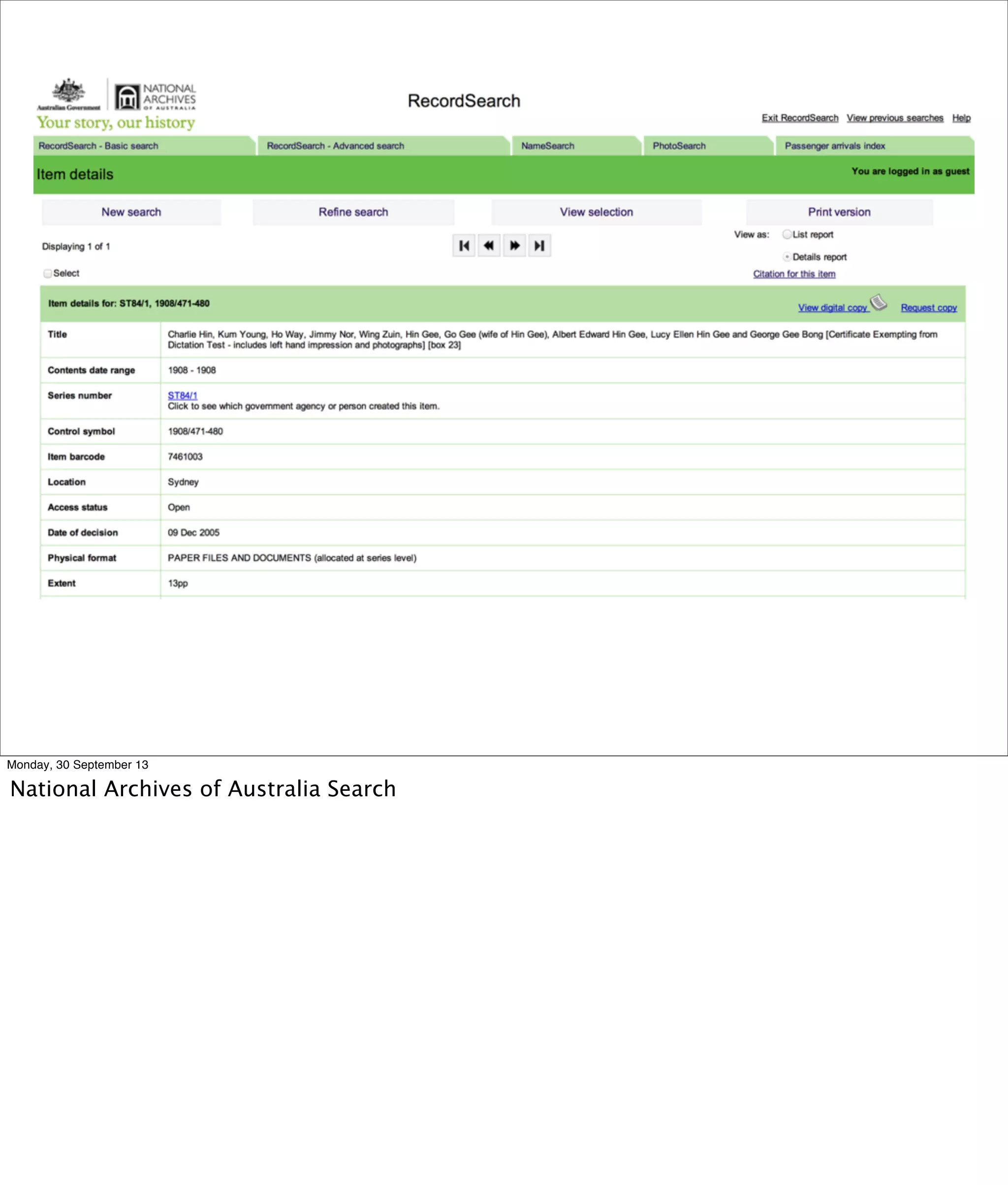The image size is (1008, 1185).
Task: Click the RecordSearch page heading
Action: pos(464,101)
